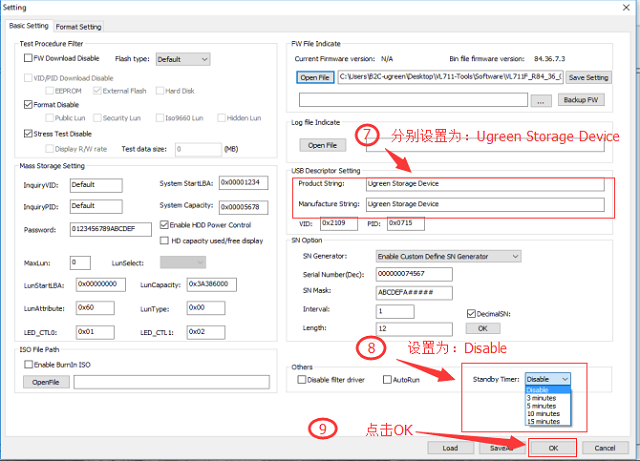This screenshot has width=640, height=461.
Task: Choose 3 minutes standby option
Action: pyautogui.click(x=547, y=398)
